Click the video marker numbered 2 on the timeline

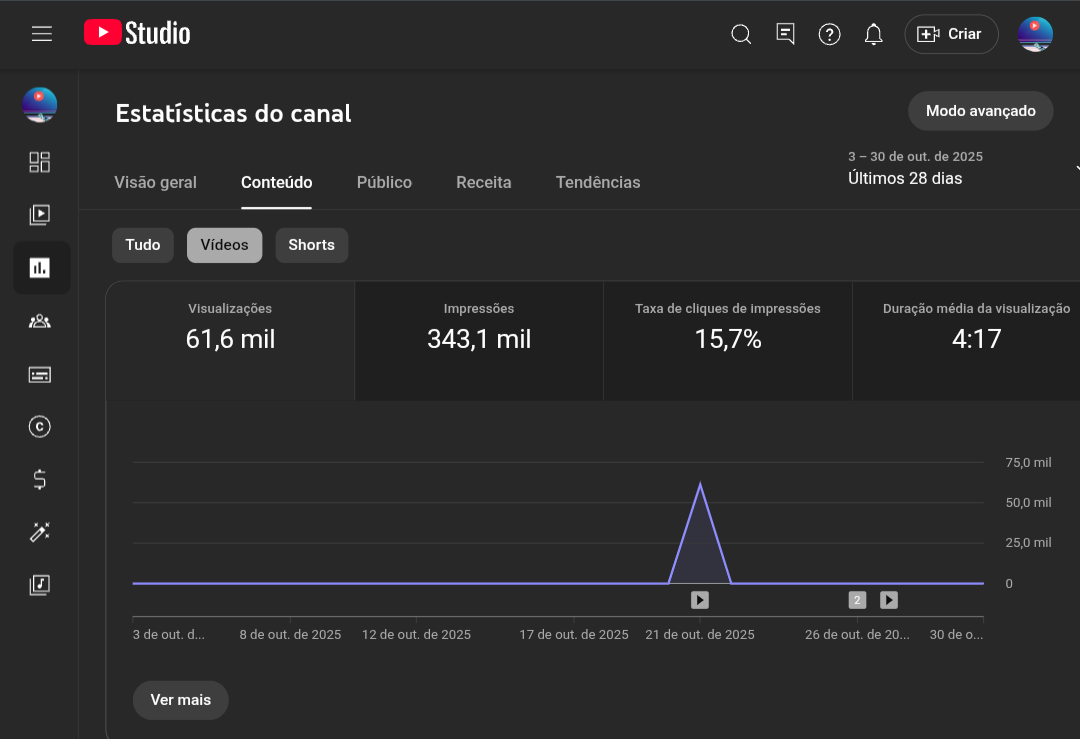(857, 600)
